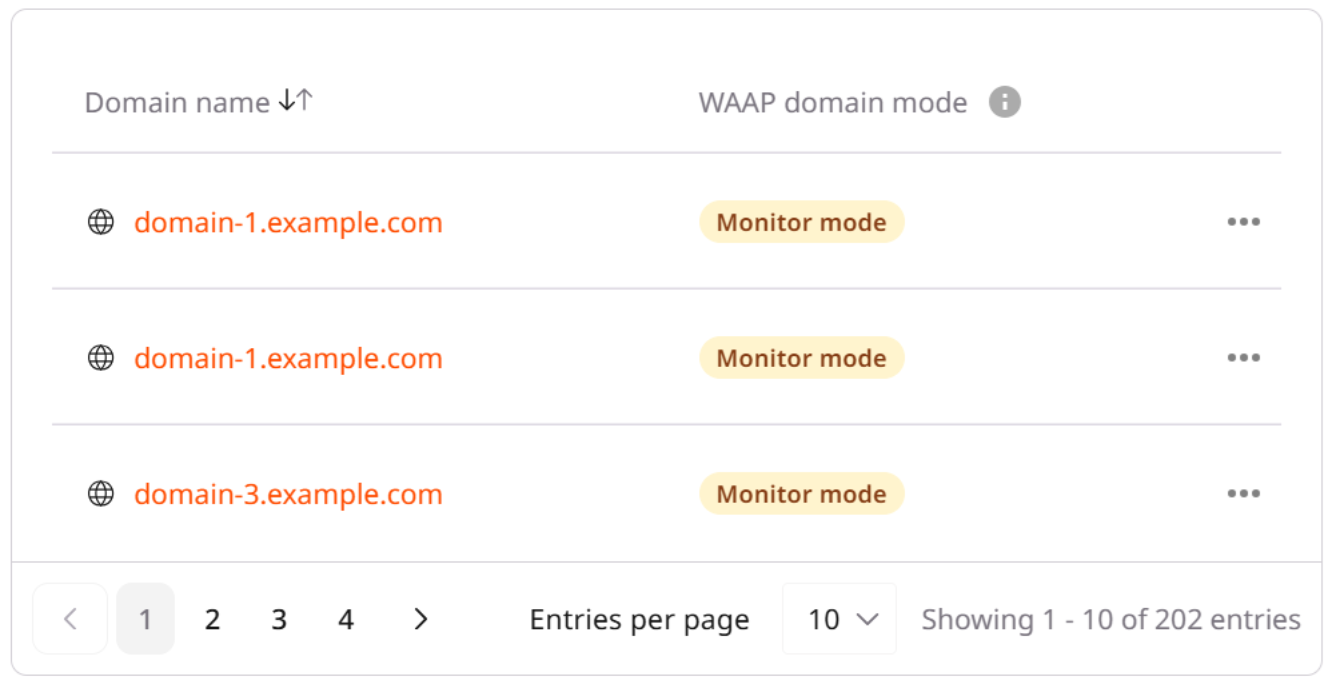This screenshot has width=1333, height=685.
Task: Click the globe icon on the second row
Action: tap(101, 358)
